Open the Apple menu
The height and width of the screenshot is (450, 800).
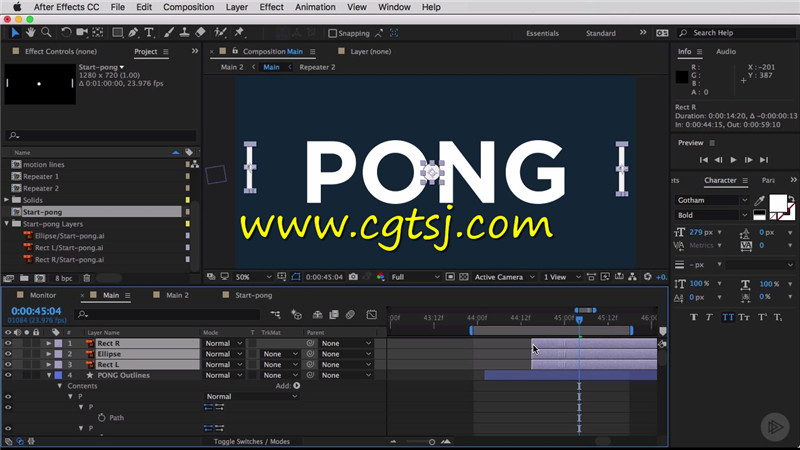tap(17, 7)
